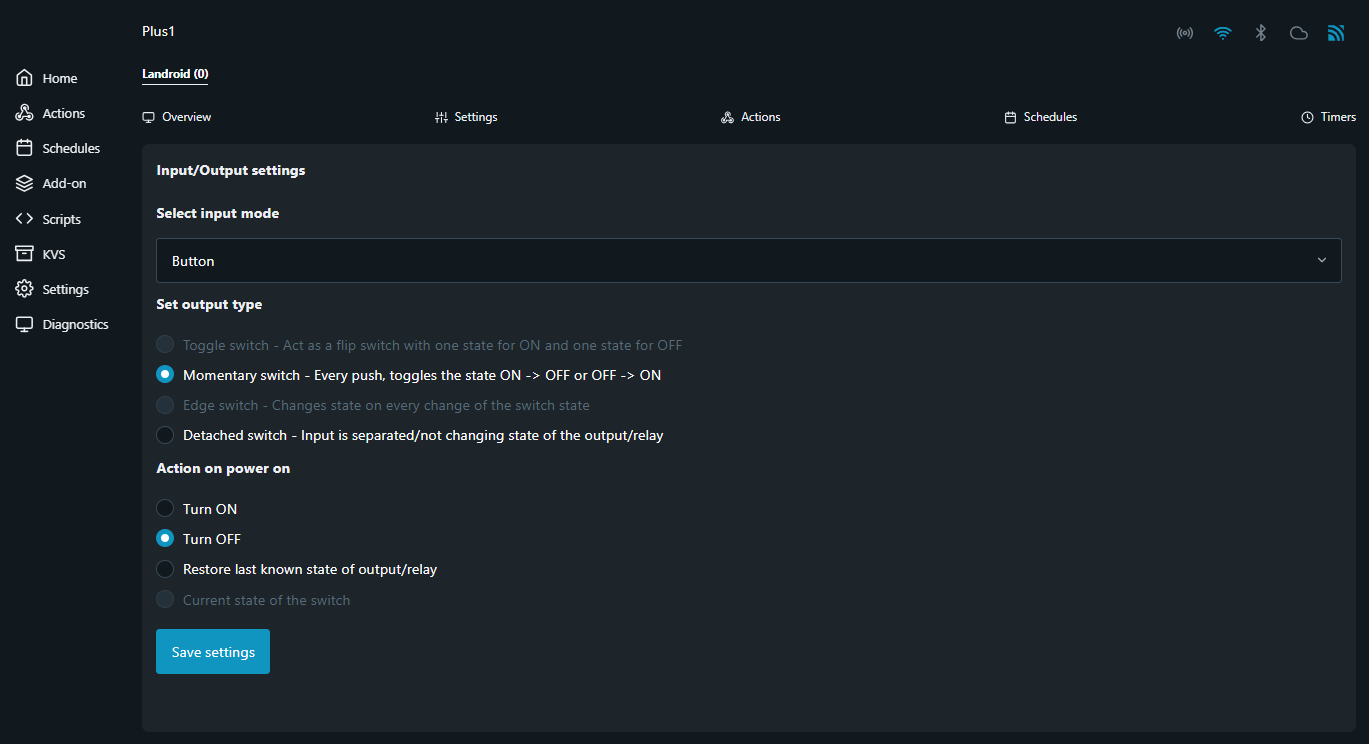Select Detached switch output type
The width and height of the screenshot is (1369, 744).
coord(165,435)
